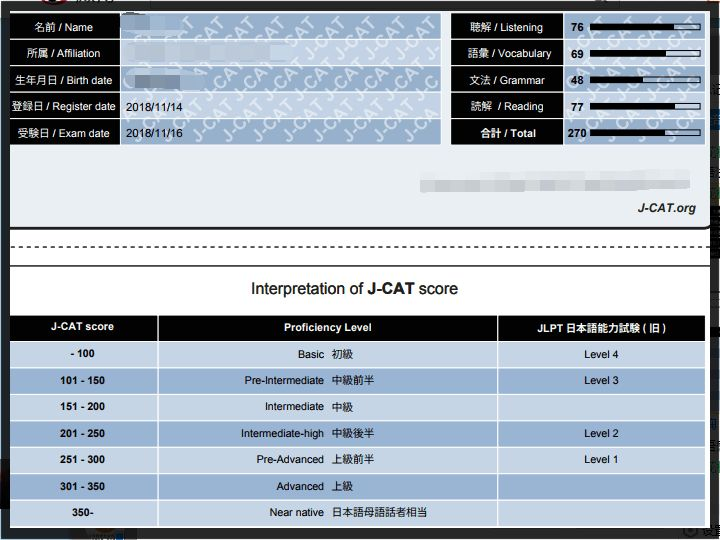Click the Vocabulary score value 69
720x540 pixels.
click(x=577, y=54)
